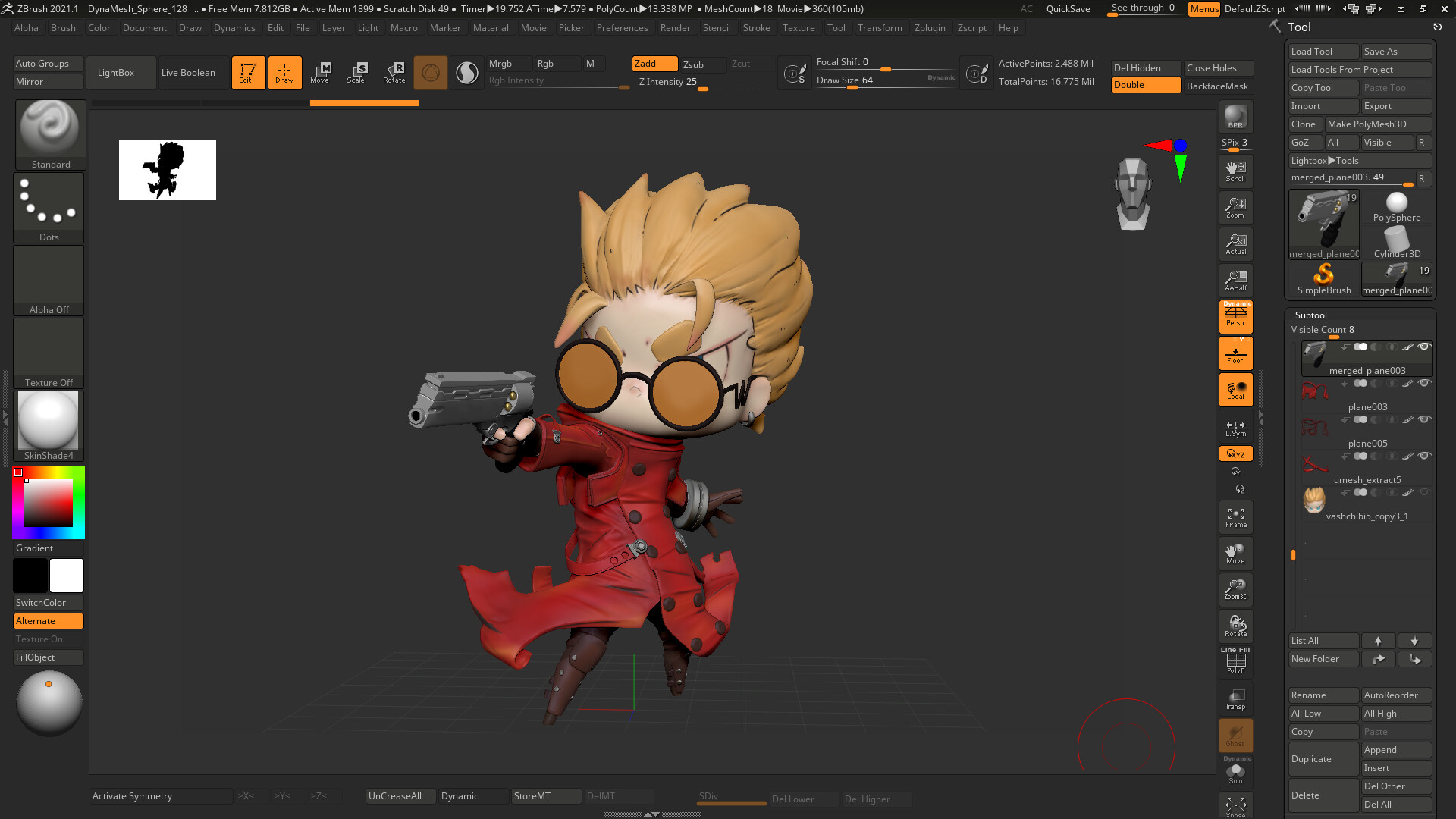1456x819 pixels.
Task: Select the Draw mode icon in top toolbar
Action: click(285, 72)
